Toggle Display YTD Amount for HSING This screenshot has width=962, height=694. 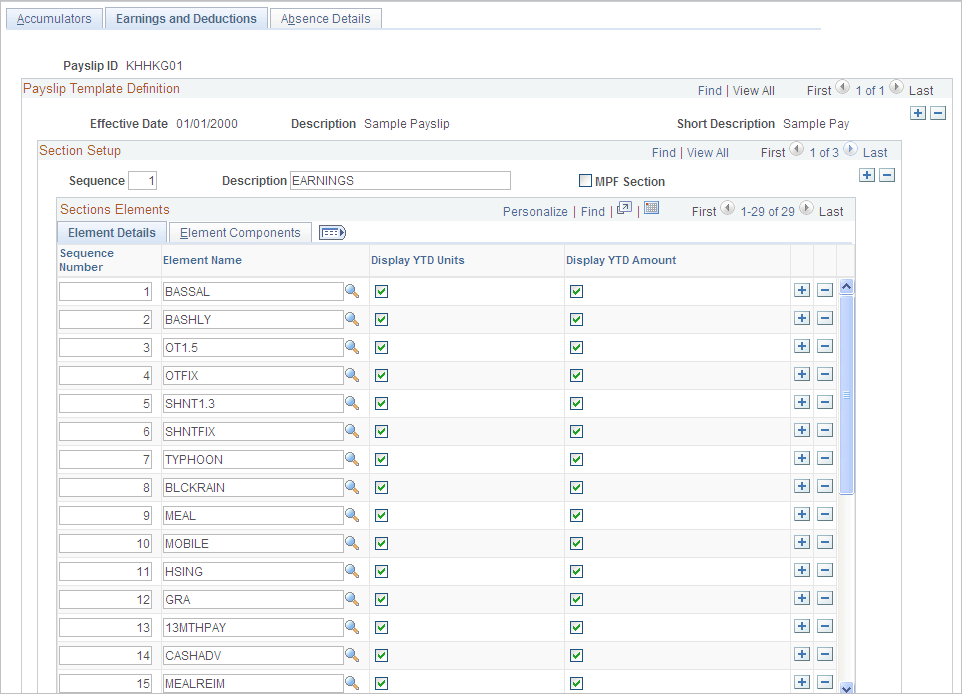tap(574, 570)
